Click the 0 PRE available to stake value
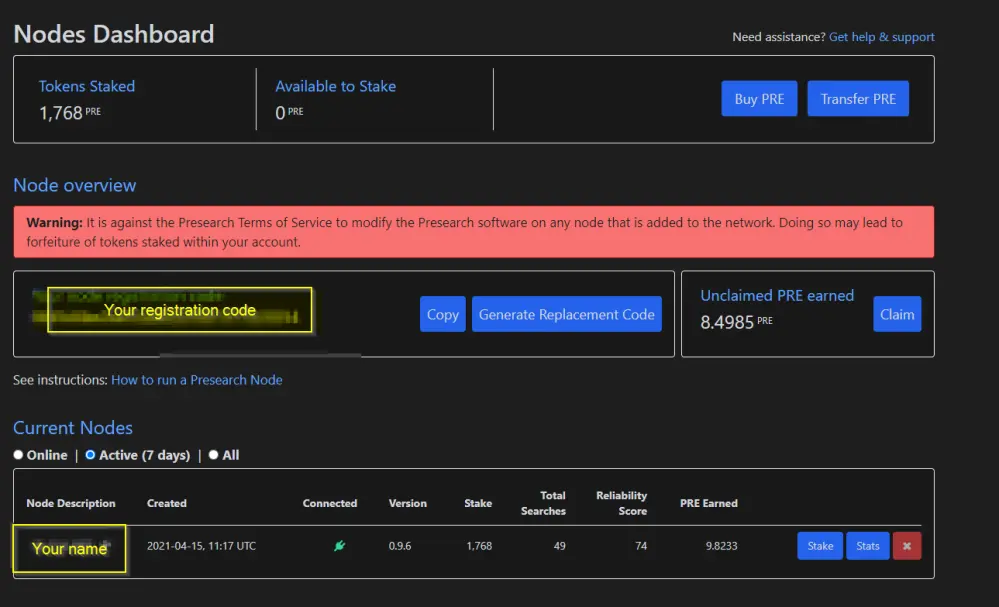The image size is (999, 607). click(x=289, y=113)
